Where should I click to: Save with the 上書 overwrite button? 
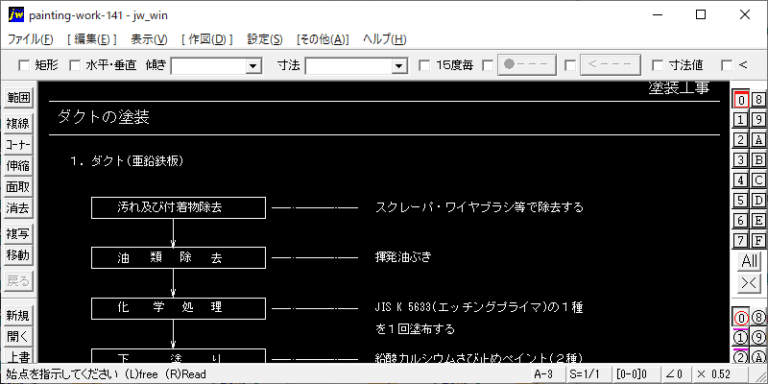tap(18, 356)
